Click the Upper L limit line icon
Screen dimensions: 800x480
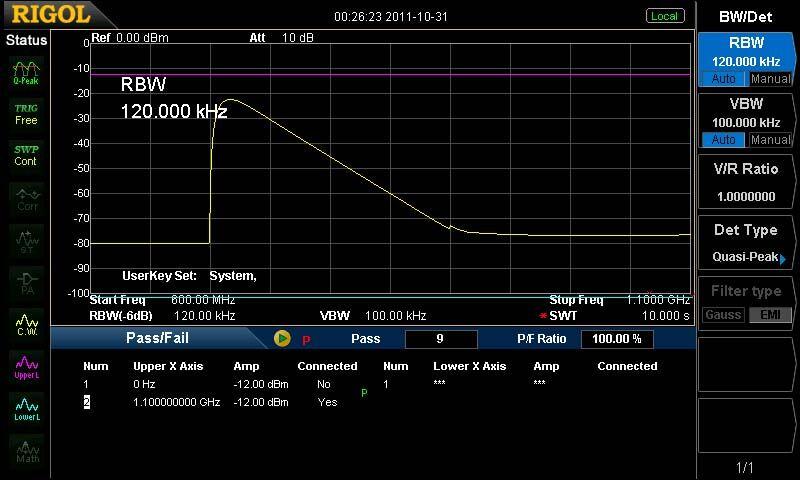[x=26, y=365]
